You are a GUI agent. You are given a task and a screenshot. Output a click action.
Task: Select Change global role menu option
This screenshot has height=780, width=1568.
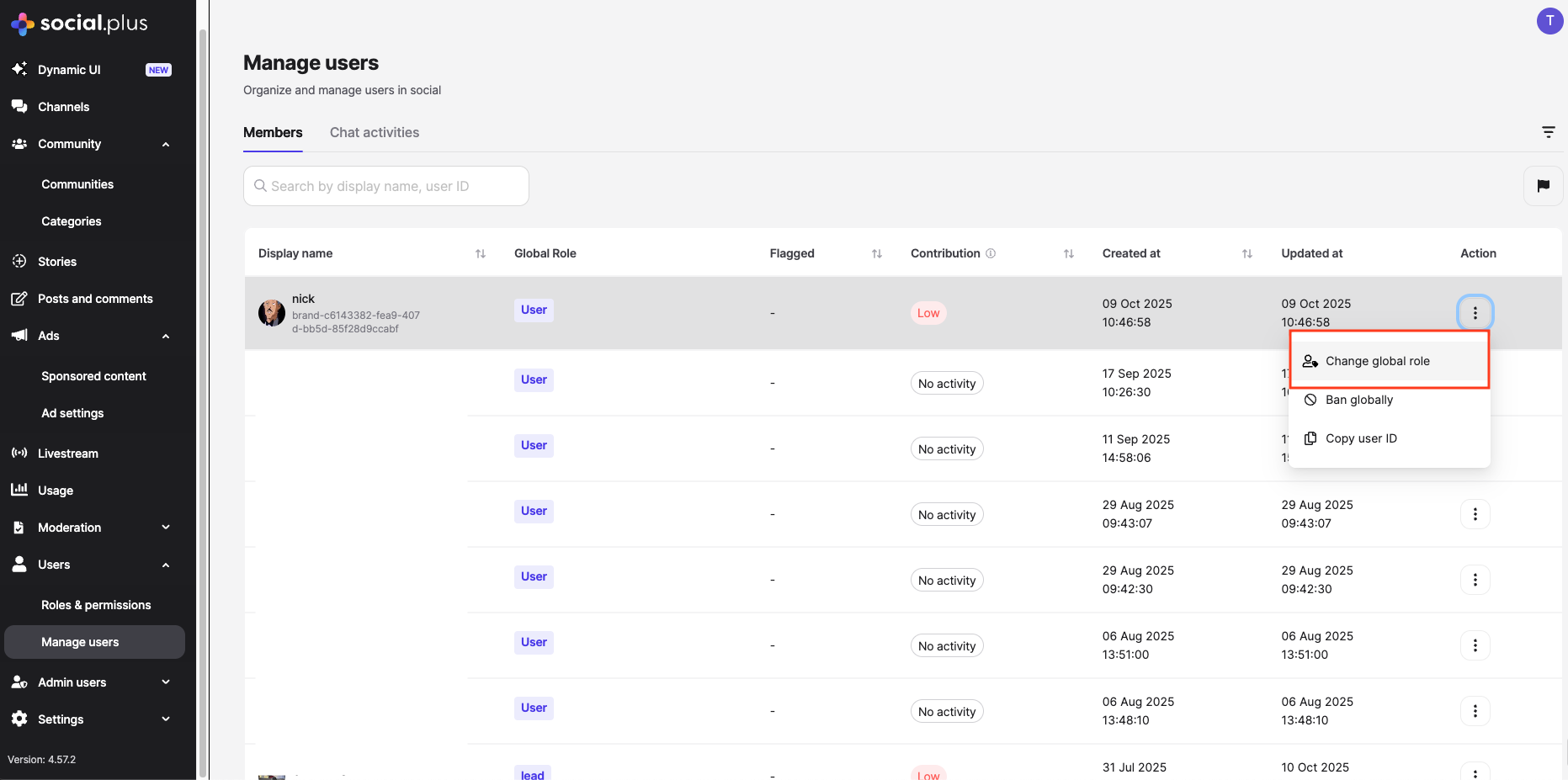click(1377, 361)
